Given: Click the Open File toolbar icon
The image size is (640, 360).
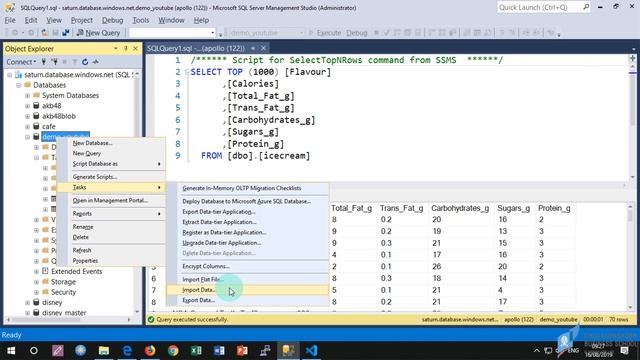Looking at the screenshot, I should pyautogui.click(x=45, y=33).
